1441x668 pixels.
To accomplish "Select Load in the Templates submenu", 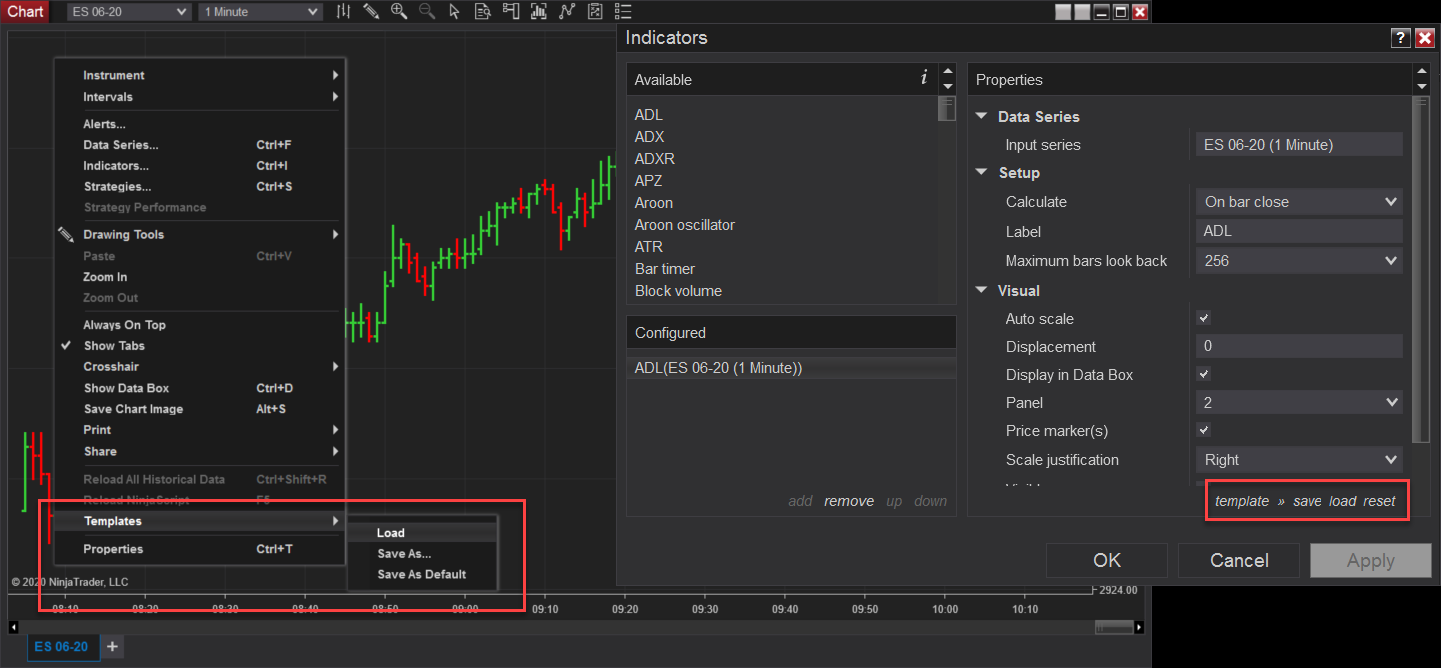I will [x=422, y=533].
